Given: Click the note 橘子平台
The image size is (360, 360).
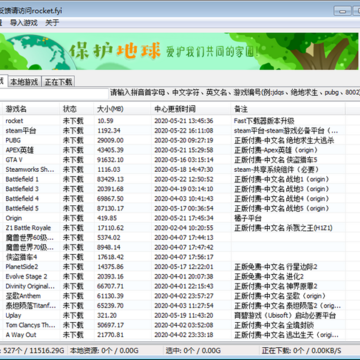Looking at the screenshot, I should [x=248, y=218].
